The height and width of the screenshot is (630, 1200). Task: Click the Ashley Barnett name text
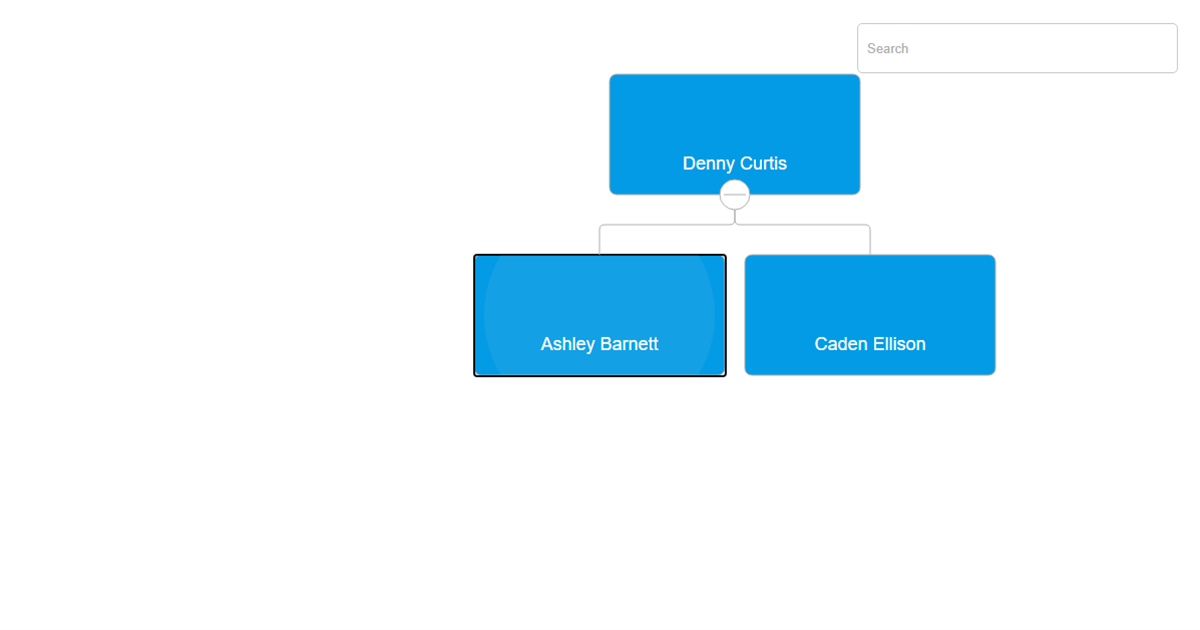[600, 344]
